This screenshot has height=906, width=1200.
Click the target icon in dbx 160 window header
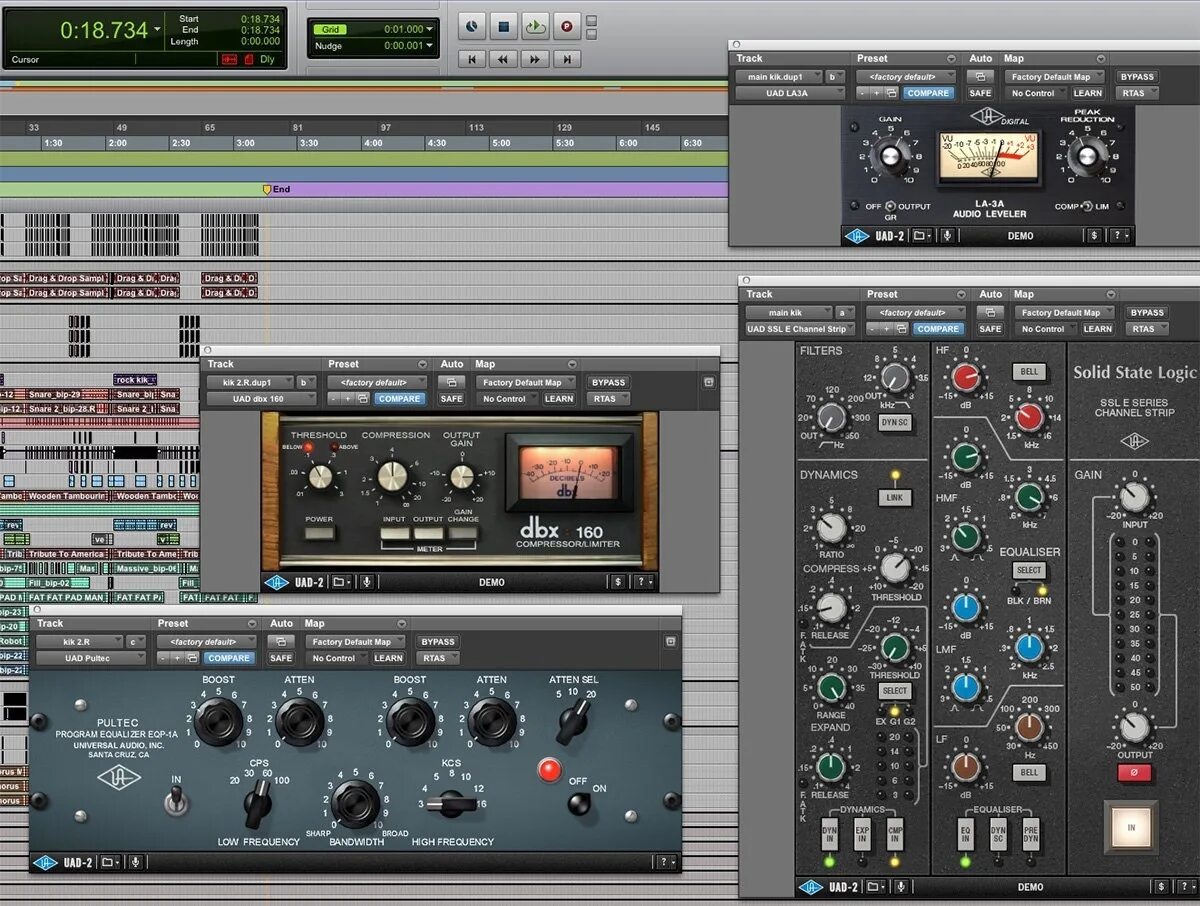tap(709, 382)
